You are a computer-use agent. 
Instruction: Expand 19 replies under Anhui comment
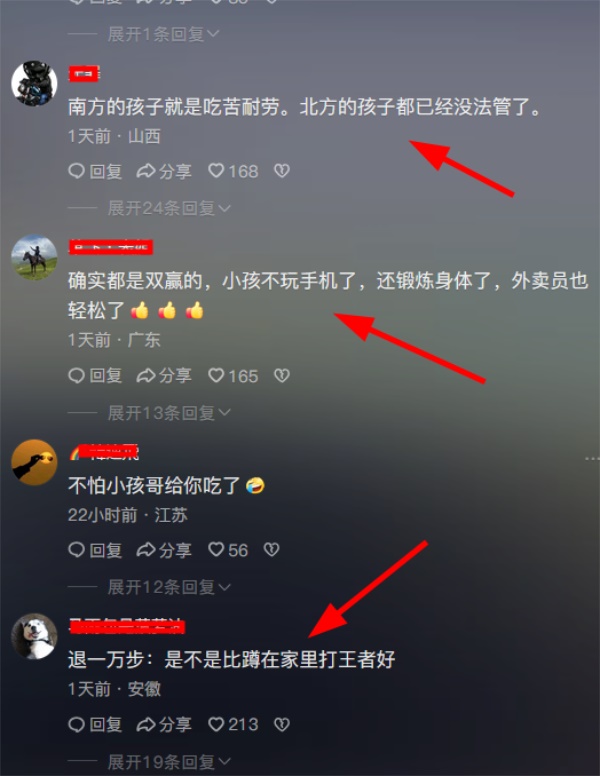click(169, 762)
